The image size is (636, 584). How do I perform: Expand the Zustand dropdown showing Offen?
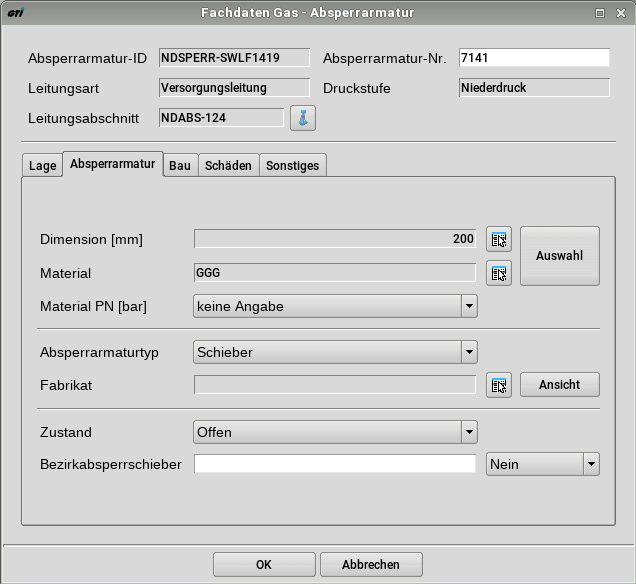[468, 432]
